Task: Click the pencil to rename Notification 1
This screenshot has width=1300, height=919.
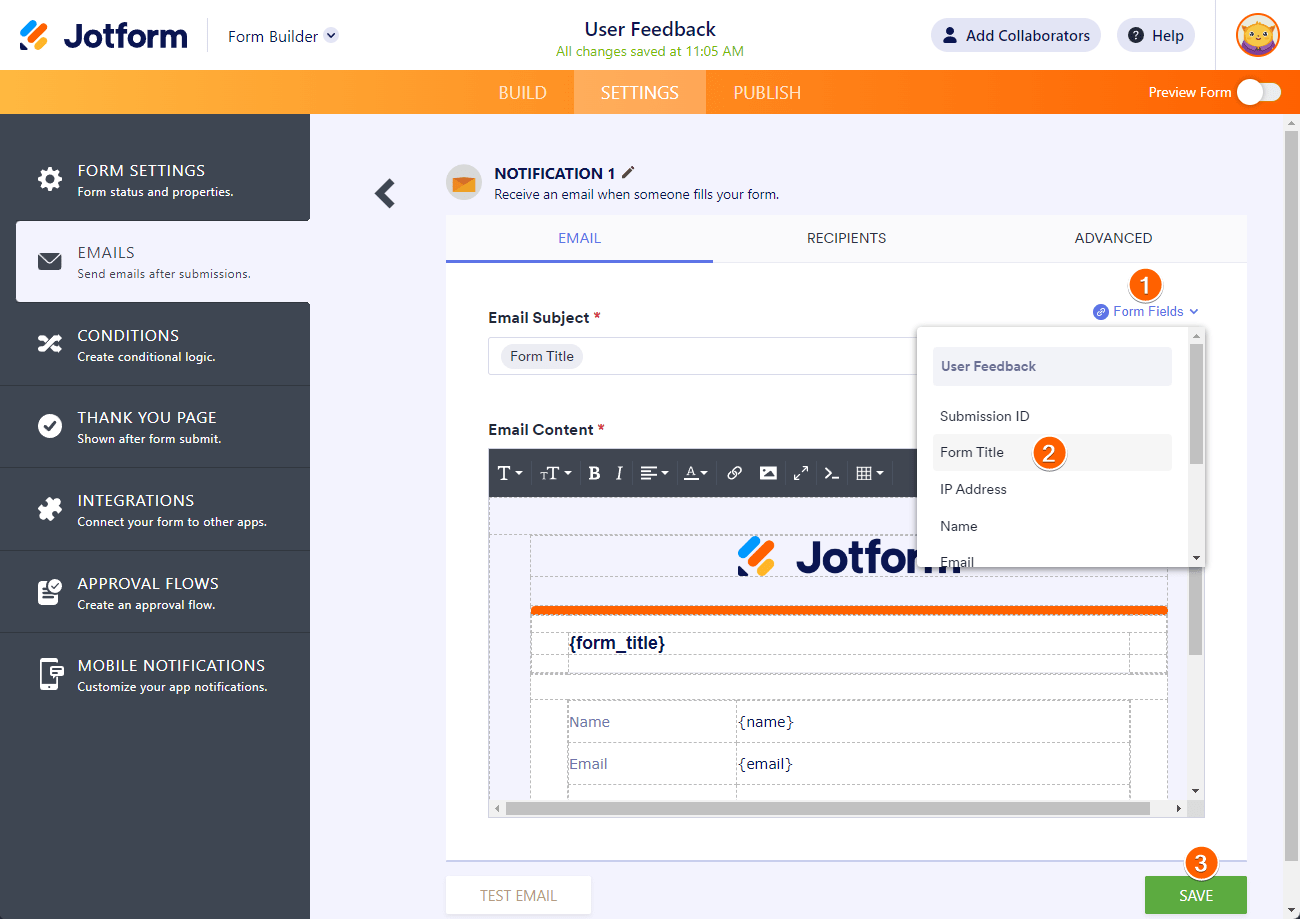Action: click(628, 173)
